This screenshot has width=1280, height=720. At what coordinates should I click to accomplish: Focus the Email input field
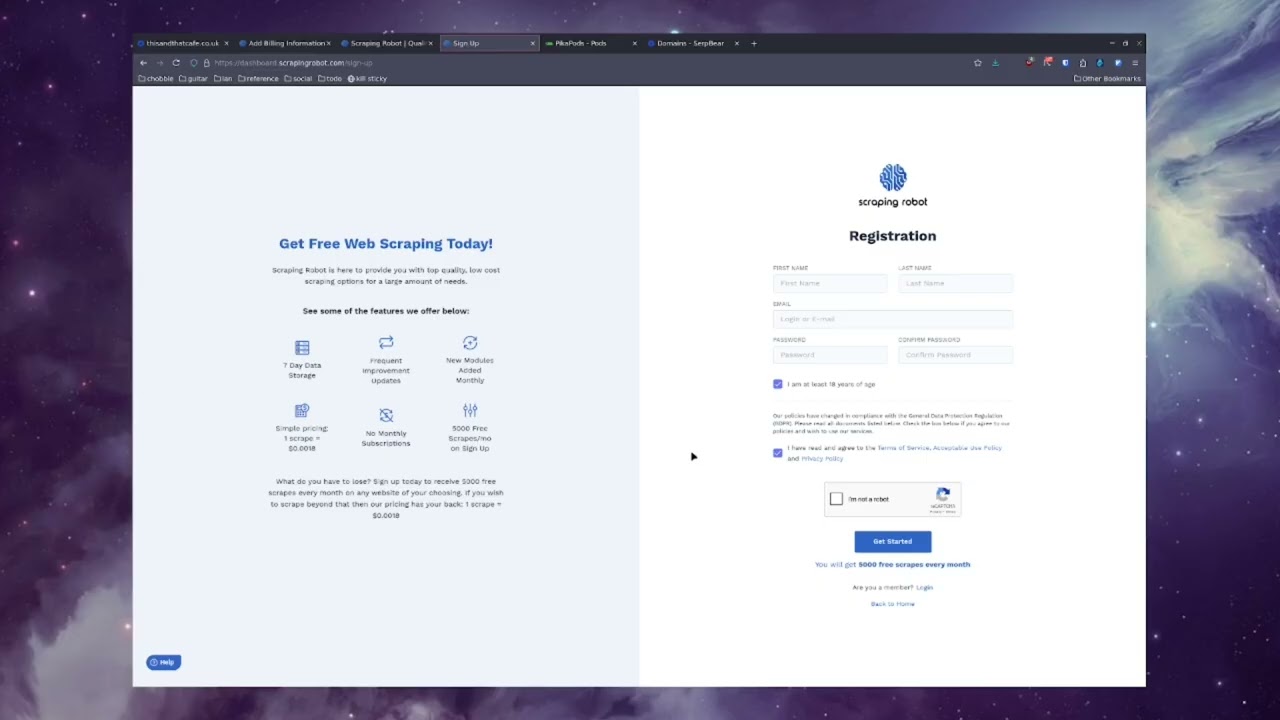coord(893,319)
